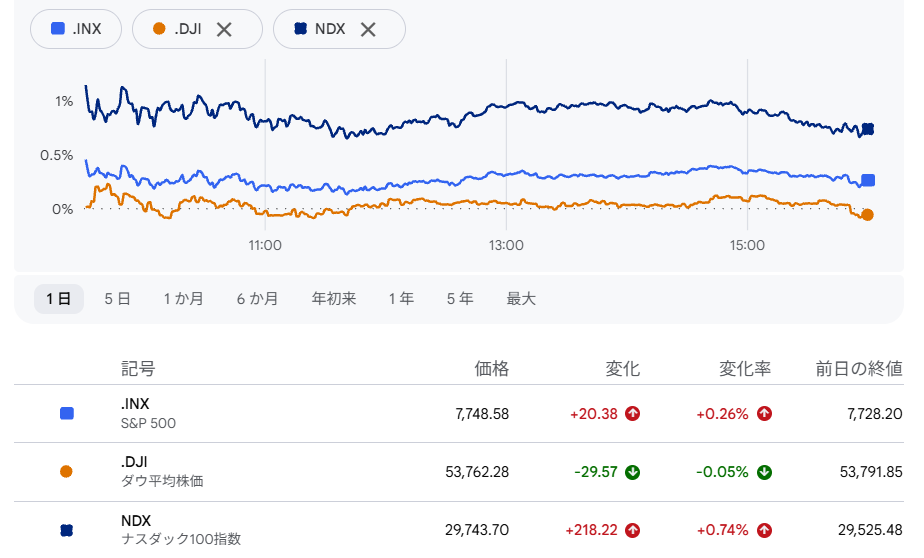Open the NDX ナスダック100指数 row
The height and width of the screenshot is (558, 924).
click(x=459, y=530)
